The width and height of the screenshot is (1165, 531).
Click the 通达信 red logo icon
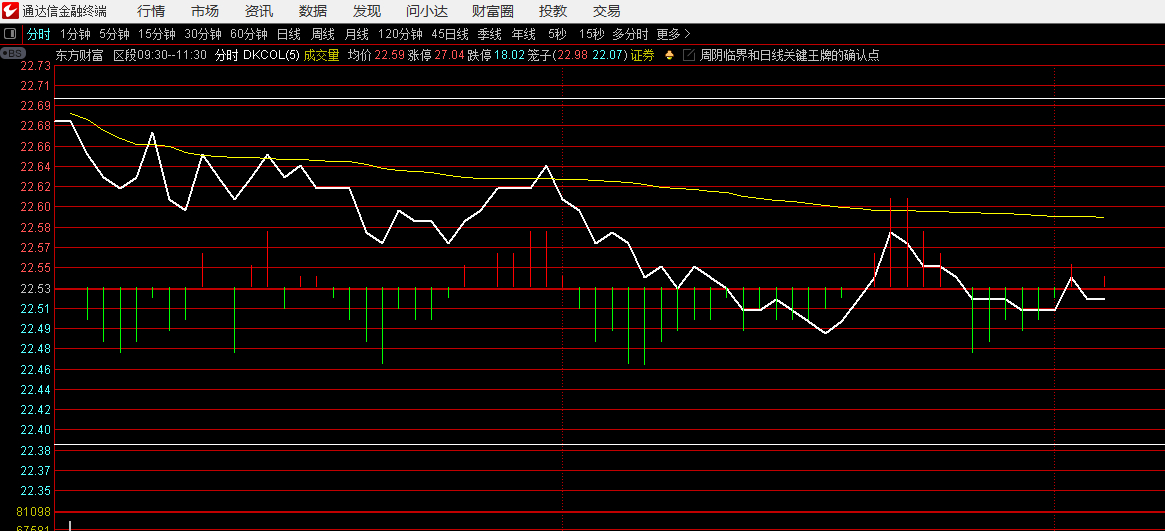tap(10, 11)
